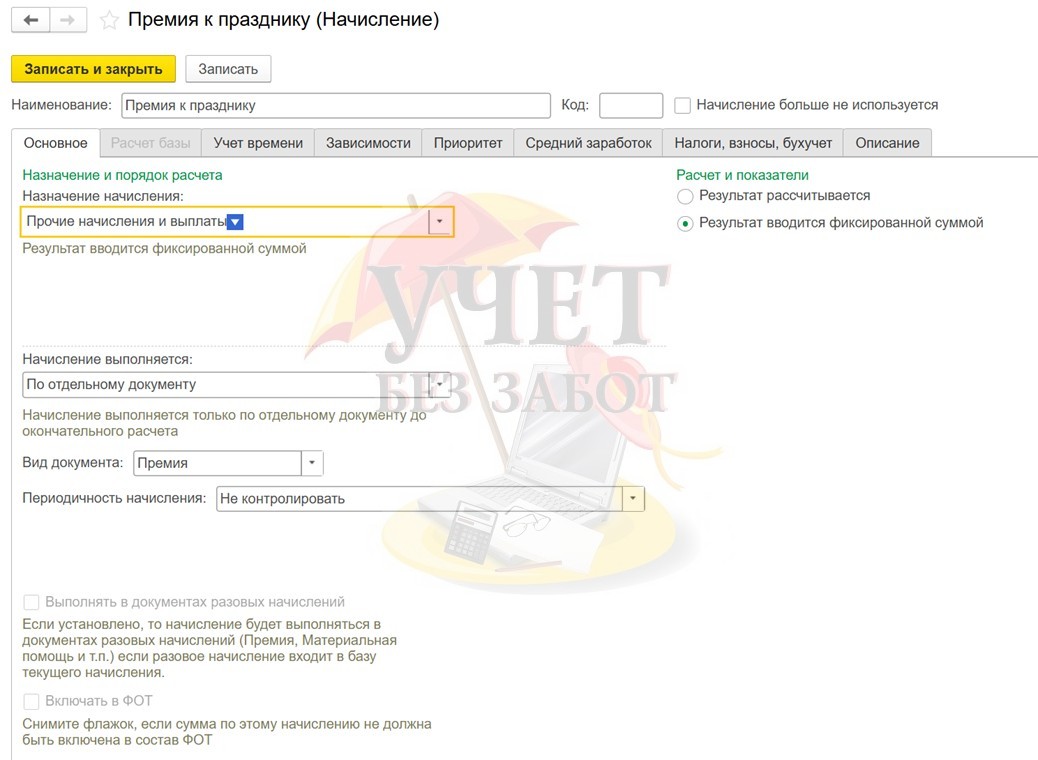1038x760 pixels.
Task: Click the Наименование text field
Action: click(x=335, y=105)
